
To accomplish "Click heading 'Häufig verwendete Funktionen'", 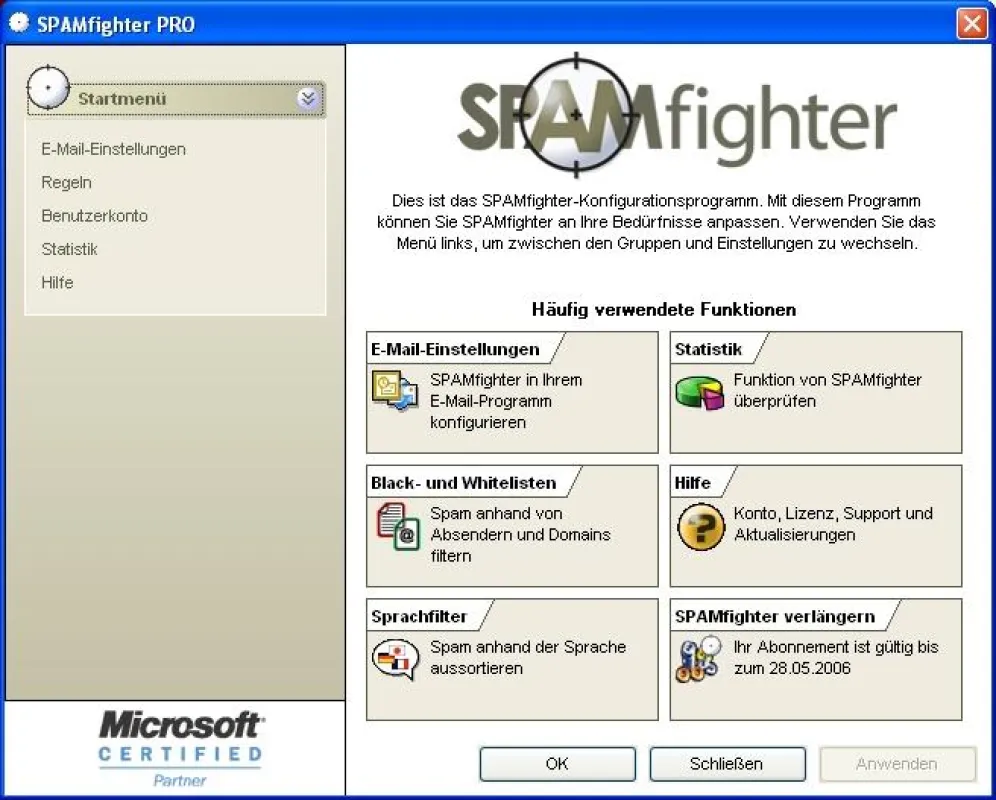I will click(664, 309).
